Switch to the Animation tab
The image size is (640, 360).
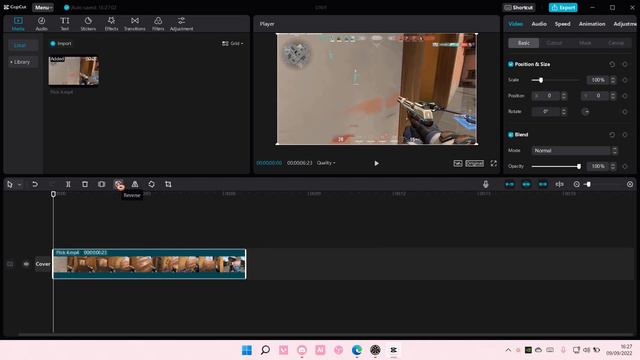point(592,24)
